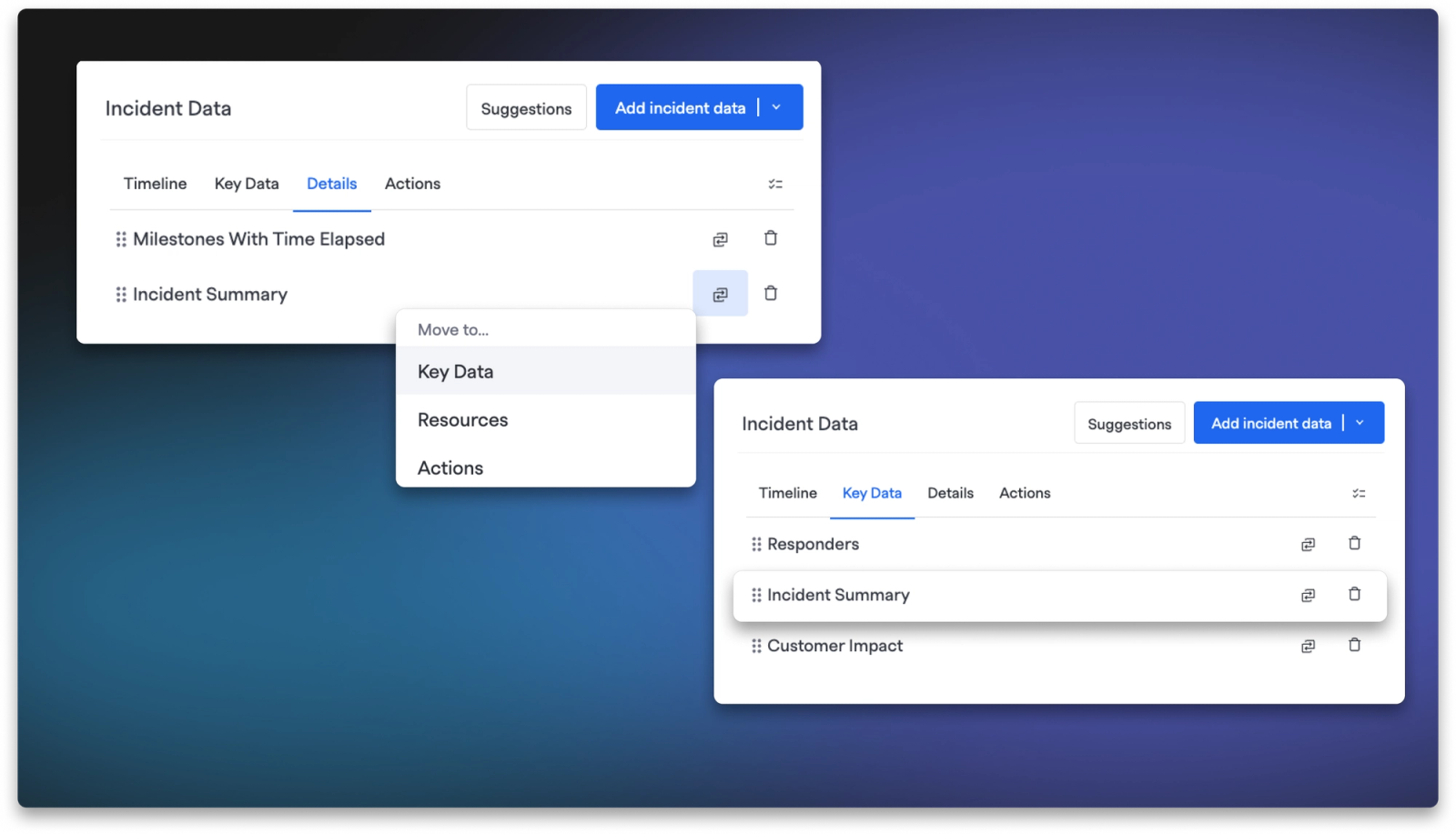Click Incident Data heading in lower panel
The image size is (1456, 834).
(800, 424)
